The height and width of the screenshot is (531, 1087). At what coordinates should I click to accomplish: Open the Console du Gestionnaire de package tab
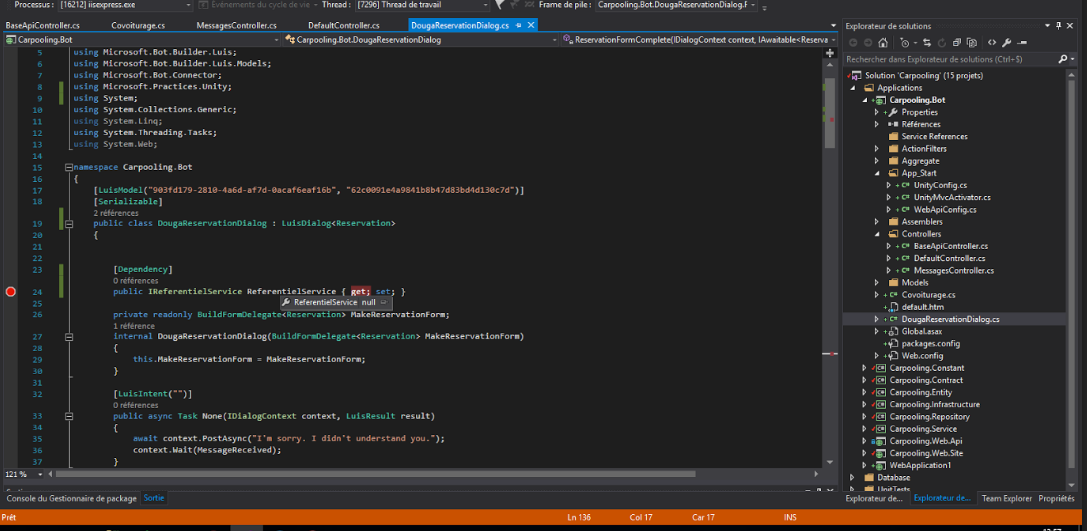pos(71,498)
